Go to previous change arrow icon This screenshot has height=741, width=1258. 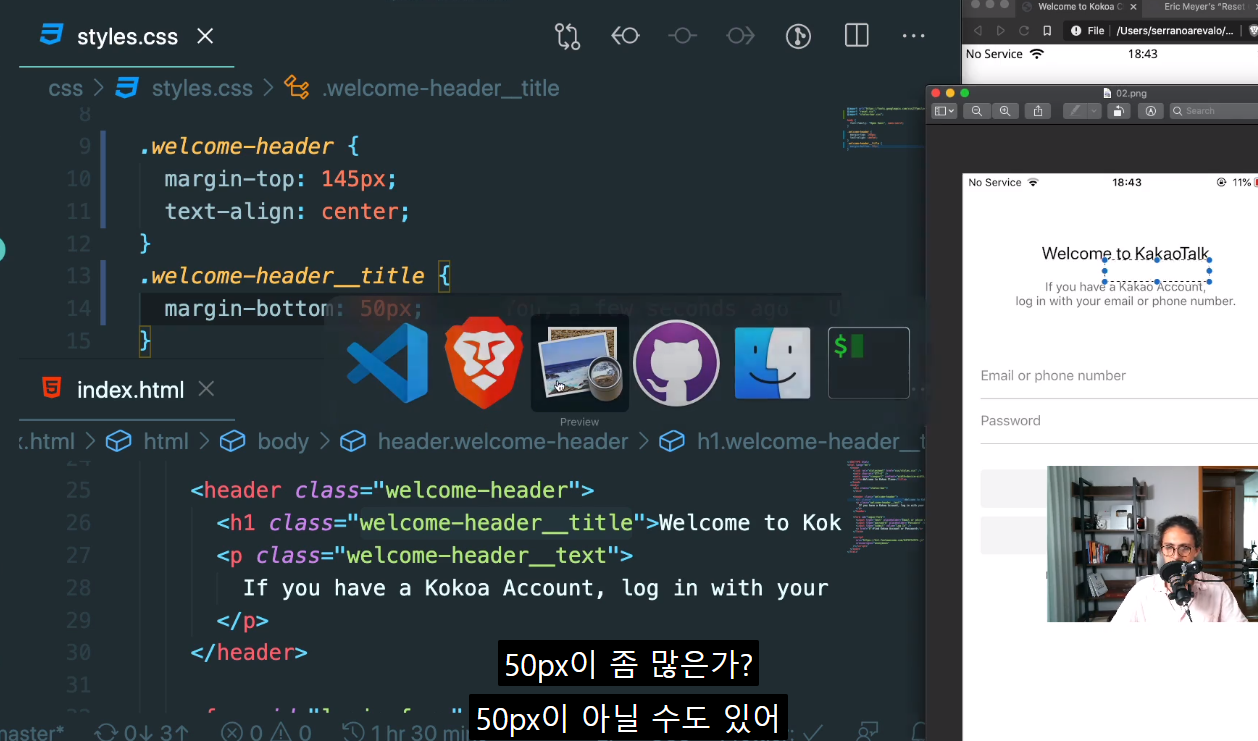625,37
